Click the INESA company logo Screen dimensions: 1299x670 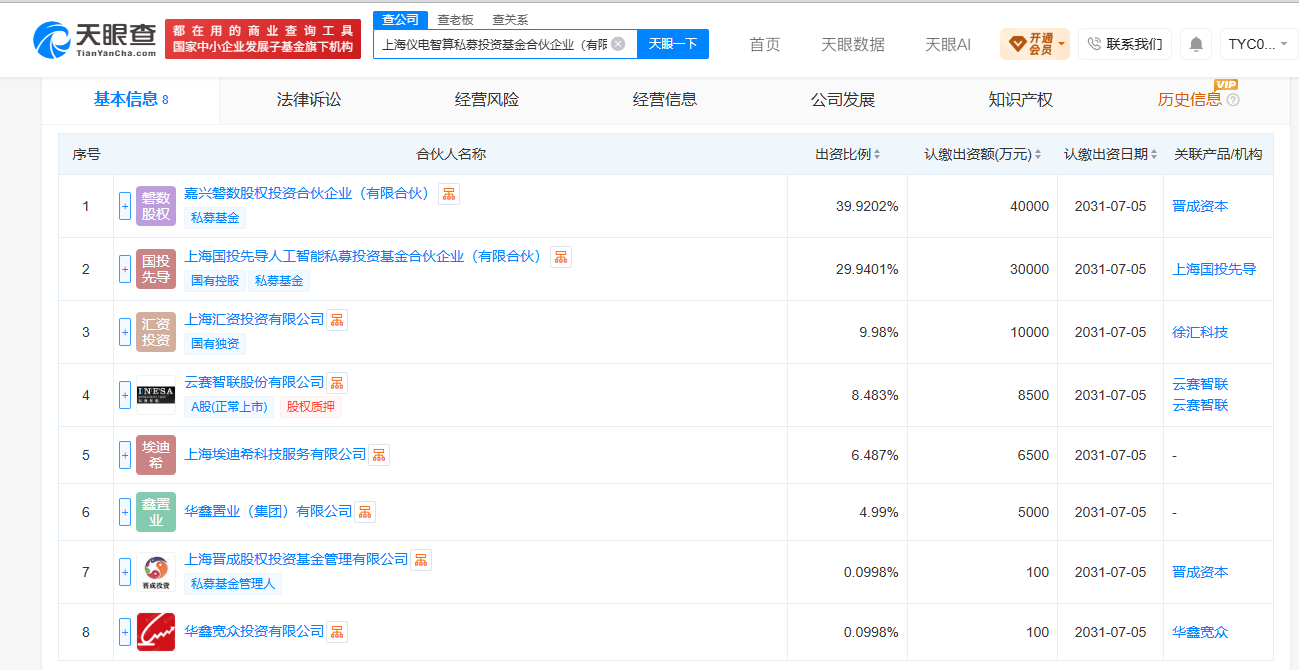click(x=156, y=395)
